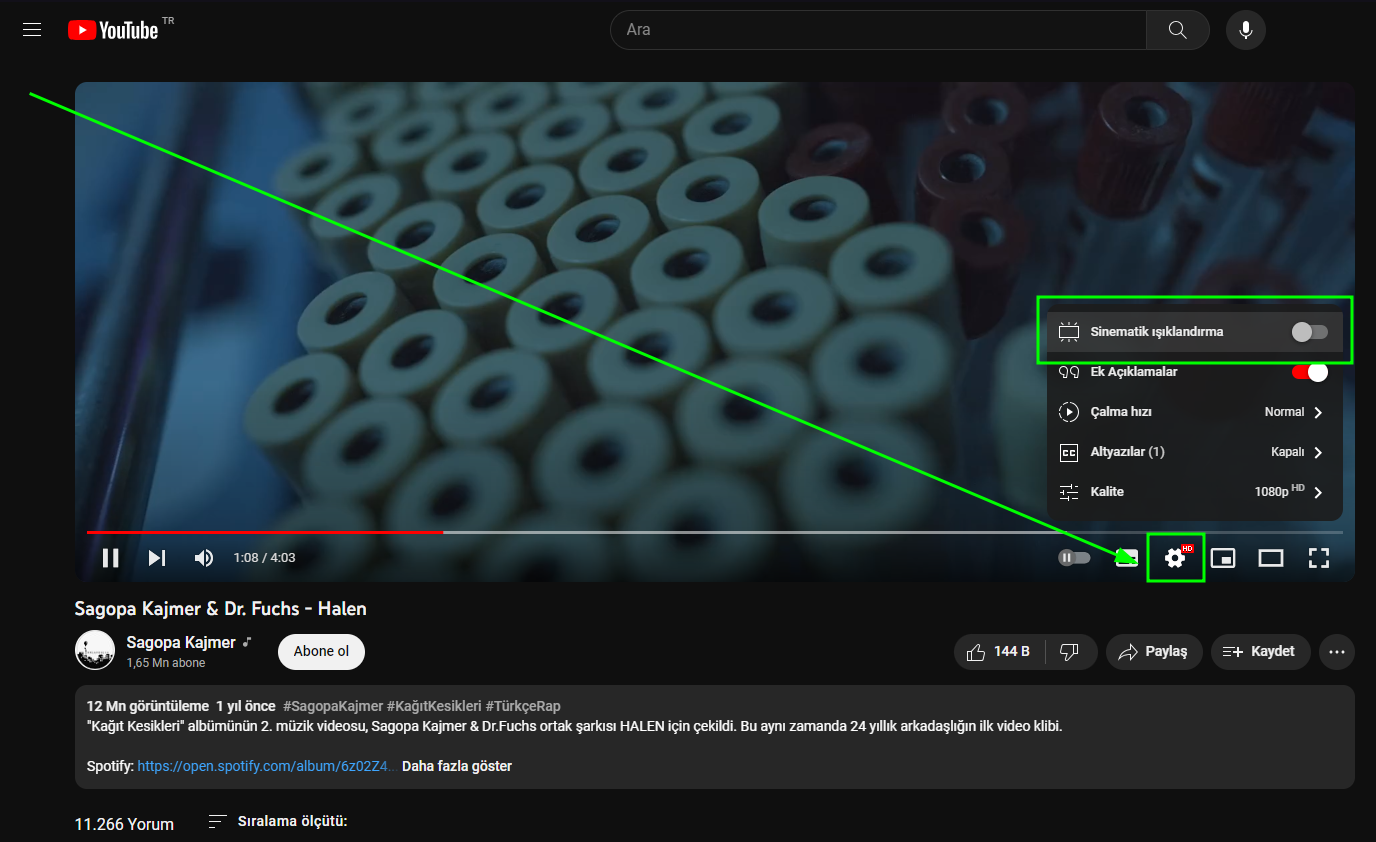The height and width of the screenshot is (842, 1376).
Task: Toggle subtitles with the captions button
Action: [x=1127, y=558]
